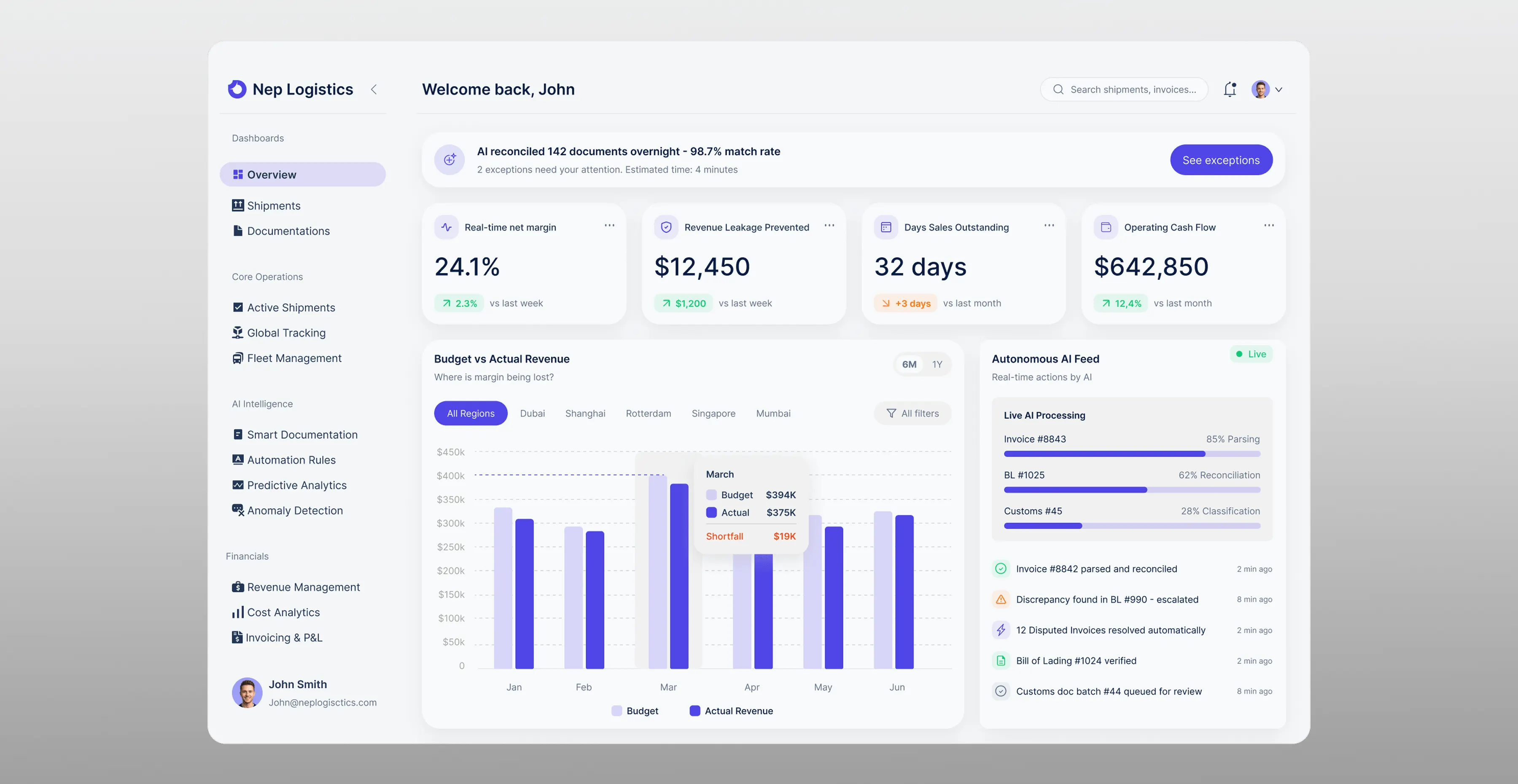
Task: Select the Shanghai region tab
Action: pos(585,413)
